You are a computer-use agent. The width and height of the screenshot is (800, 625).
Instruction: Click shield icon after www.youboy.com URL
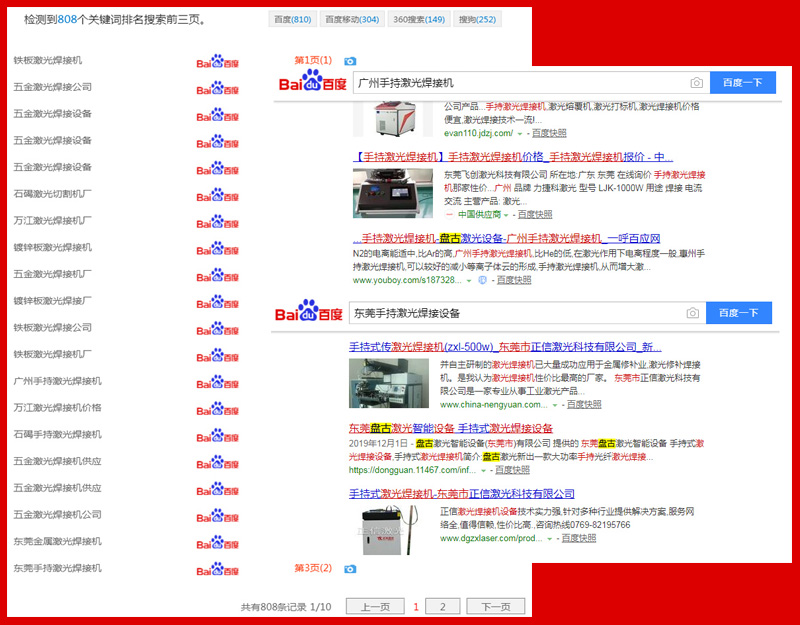click(482, 280)
